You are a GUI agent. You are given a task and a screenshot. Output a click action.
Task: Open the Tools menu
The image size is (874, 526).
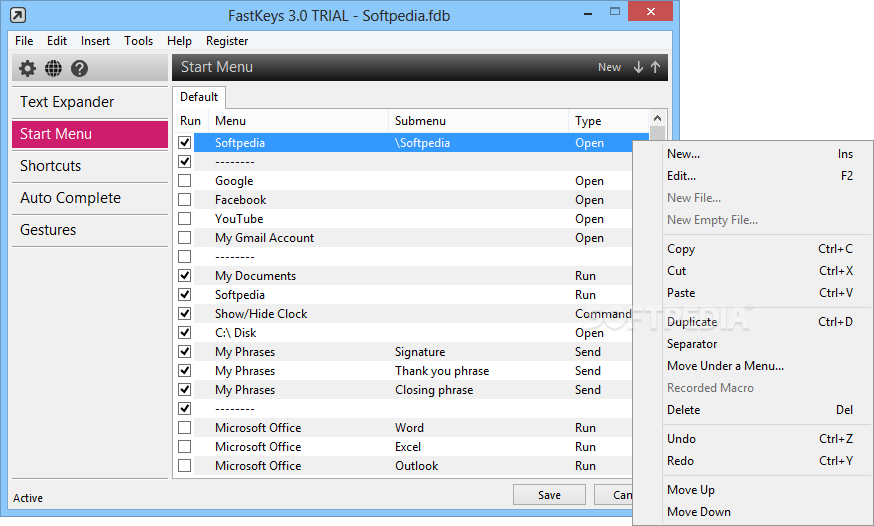pos(138,41)
